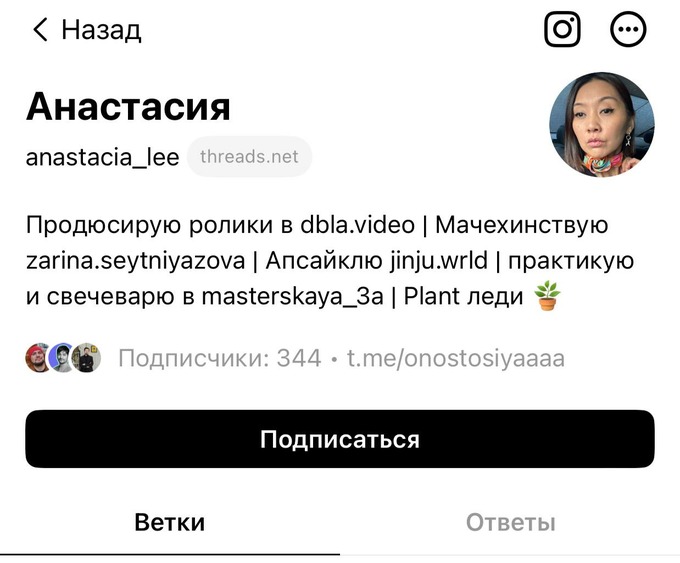Open the masterskaya_3a mention in bio
680x563 pixels.
tap(292, 297)
